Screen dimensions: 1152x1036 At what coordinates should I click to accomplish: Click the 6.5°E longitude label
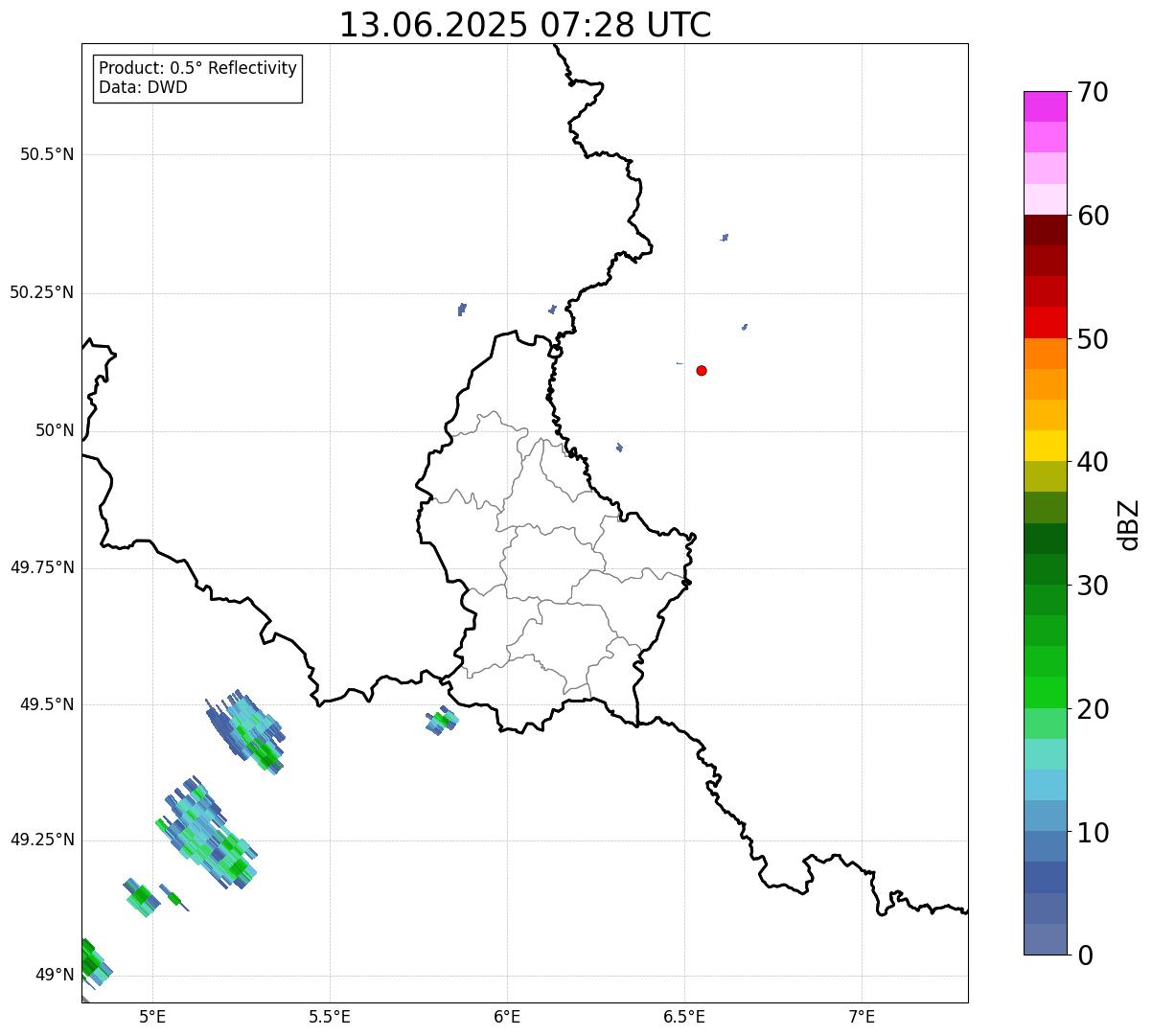[684, 1016]
